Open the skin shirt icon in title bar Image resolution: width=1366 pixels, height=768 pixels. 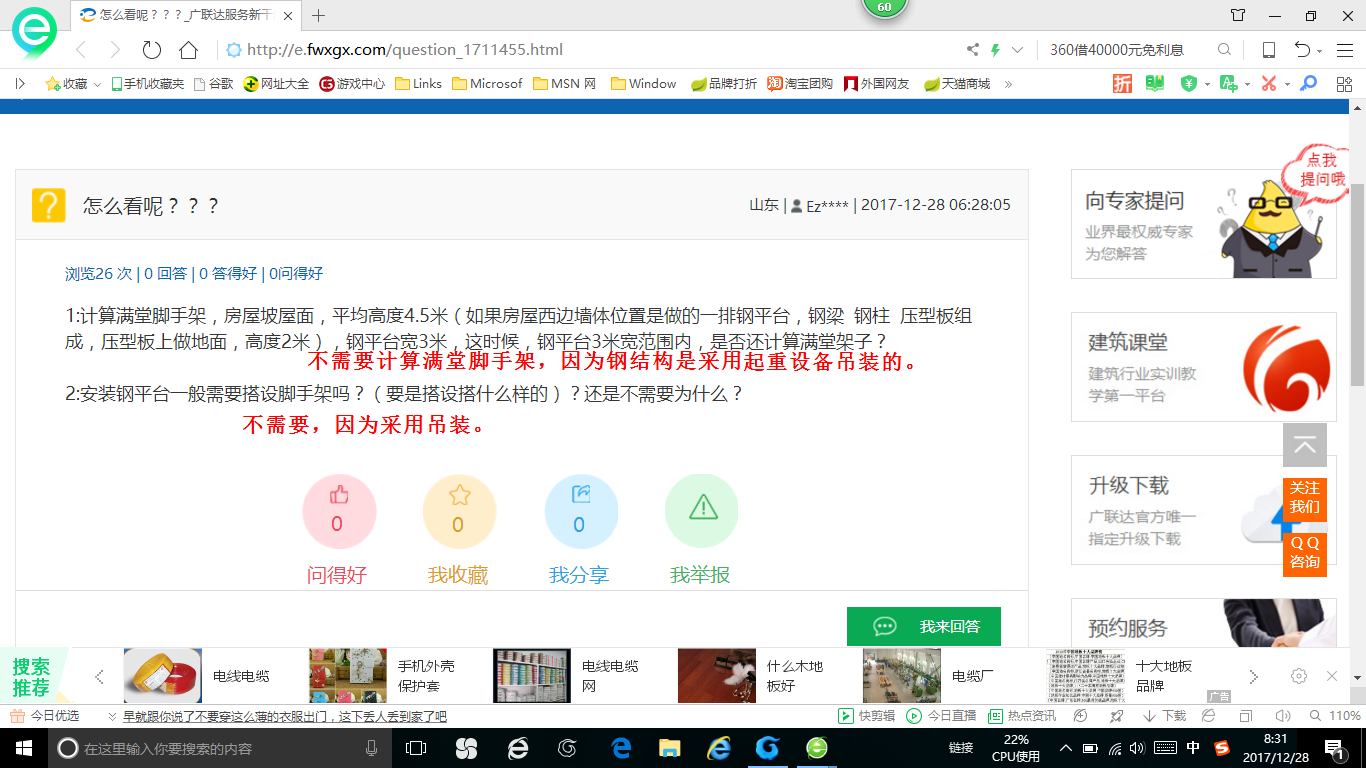pyautogui.click(x=1238, y=15)
